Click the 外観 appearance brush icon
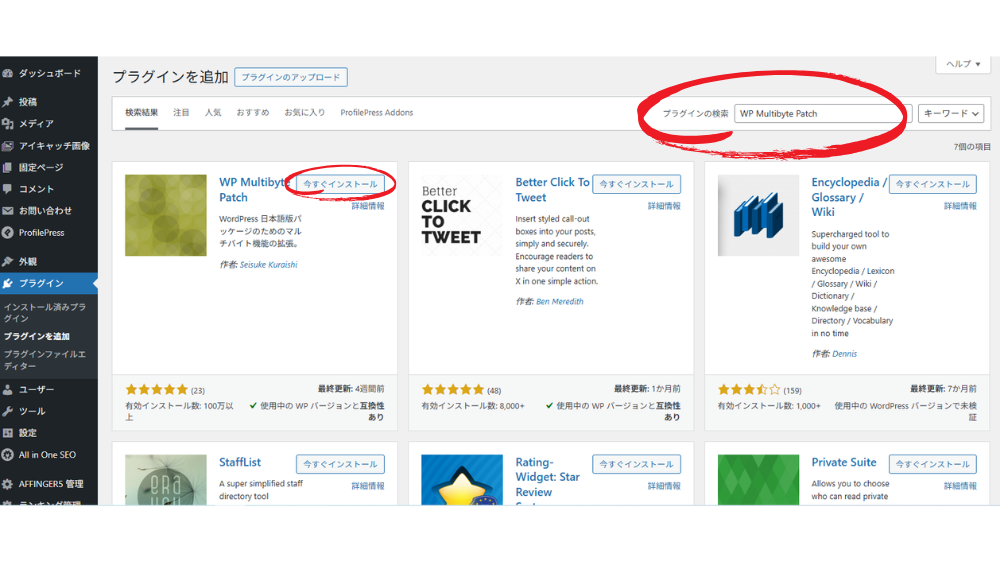Viewport: 1000px width, 562px height. coord(8,262)
